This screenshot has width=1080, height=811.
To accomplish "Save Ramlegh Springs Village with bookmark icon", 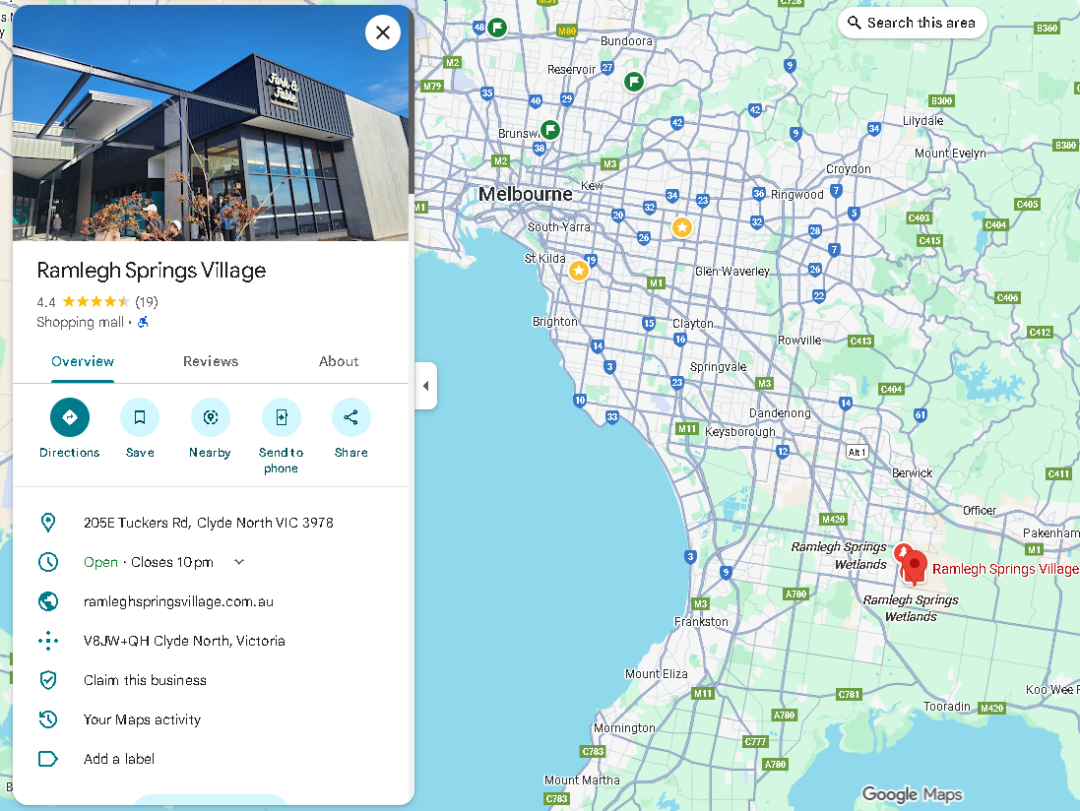I will pyautogui.click(x=140, y=417).
